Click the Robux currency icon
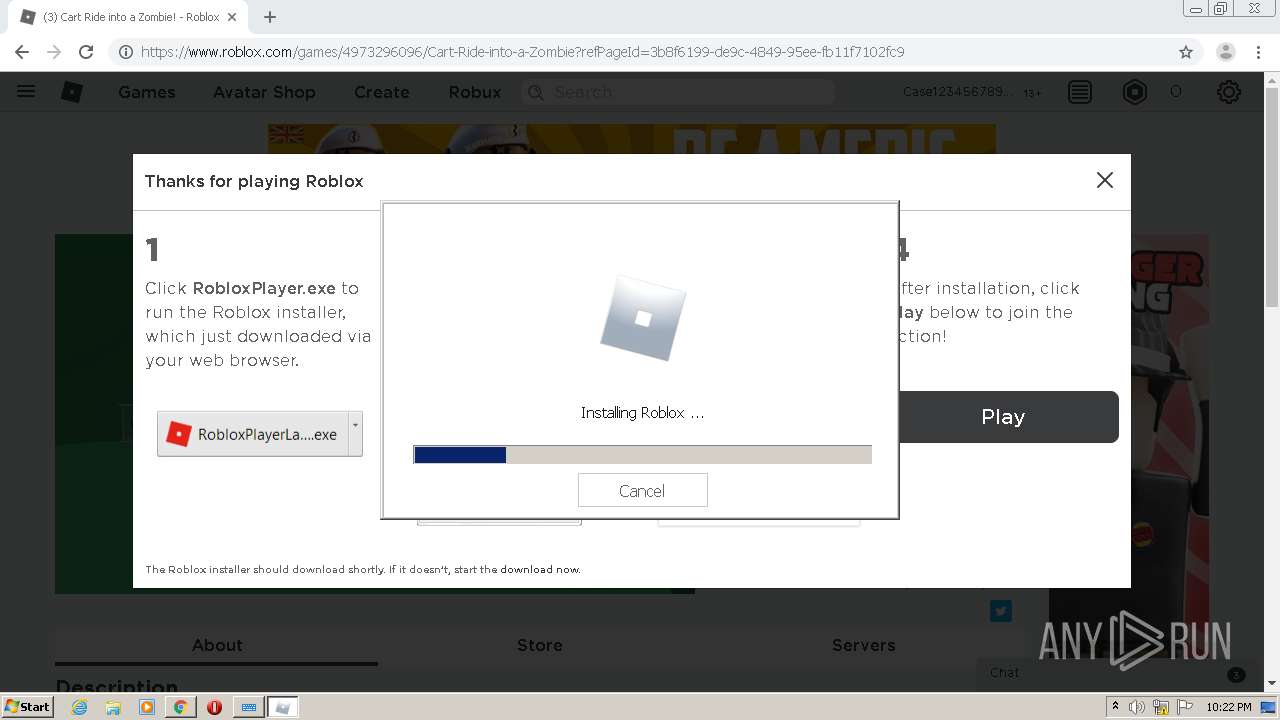 [x=1135, y=92]
